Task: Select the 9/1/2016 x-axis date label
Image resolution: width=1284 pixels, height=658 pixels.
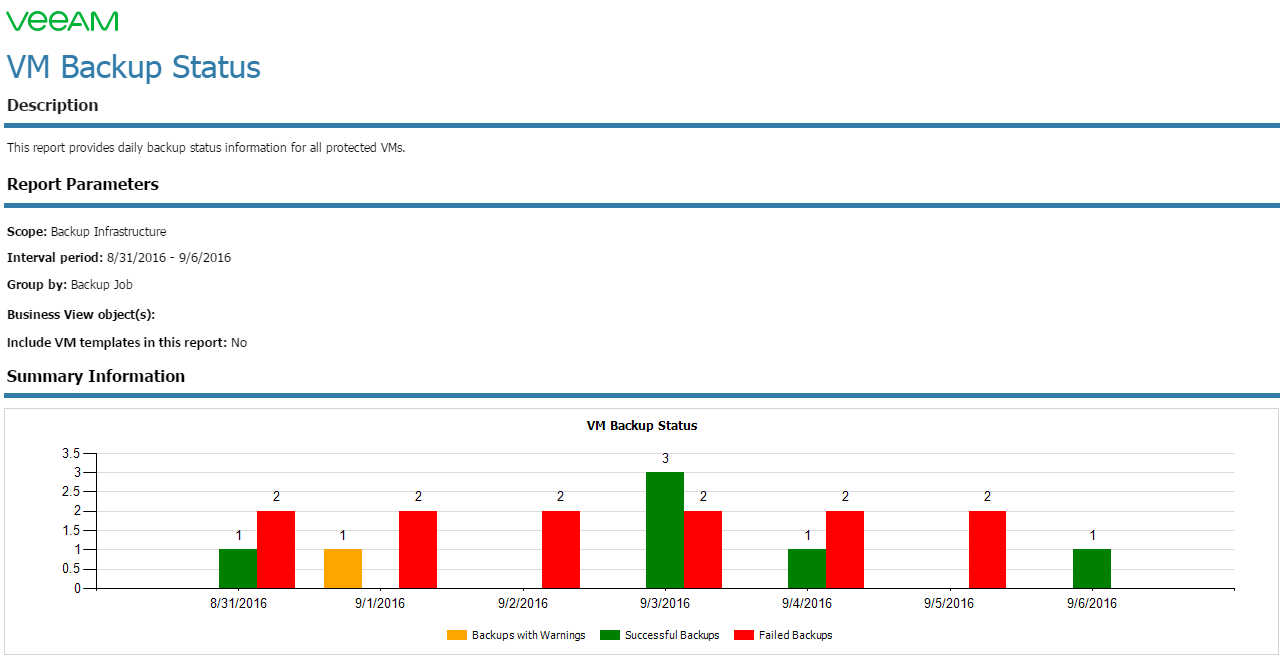Action: pyautogui.click(x=380, y=603)
